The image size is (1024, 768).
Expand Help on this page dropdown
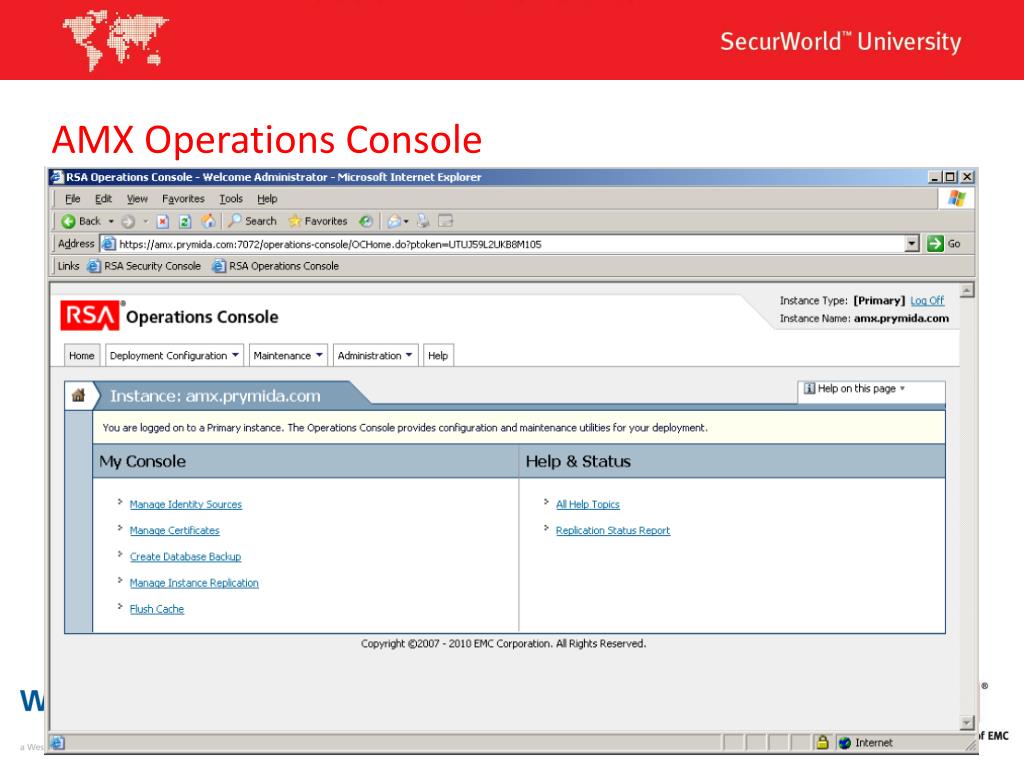[x=855, y=389]
